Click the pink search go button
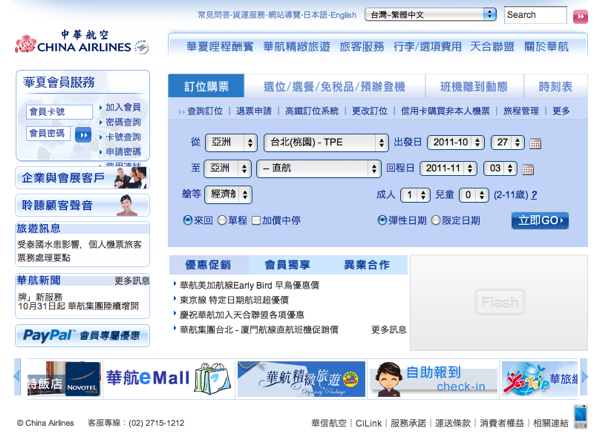This screenshot has width=600, height=443. click(580, 16)
